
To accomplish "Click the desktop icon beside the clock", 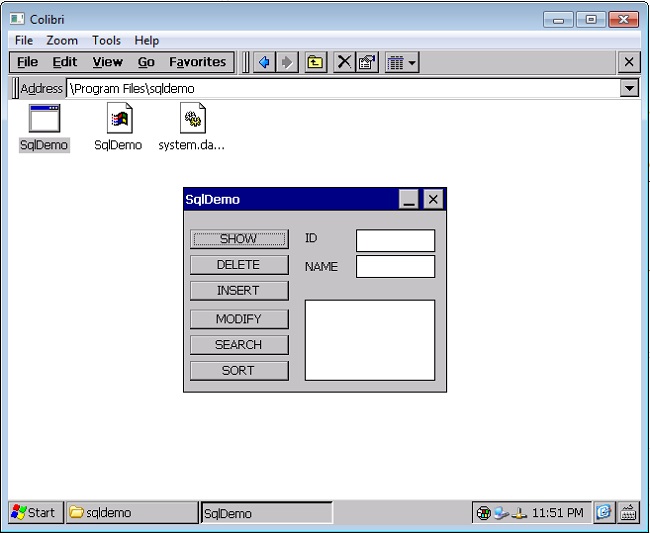I will pyautogui.click(x=604, y=512).
